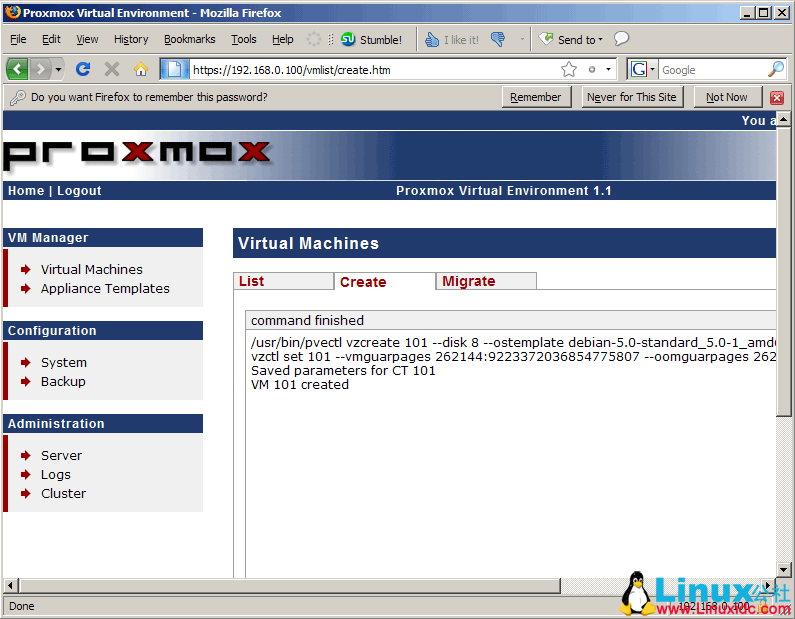
Task: Click Never for This Site button
Action: point(632,97)
